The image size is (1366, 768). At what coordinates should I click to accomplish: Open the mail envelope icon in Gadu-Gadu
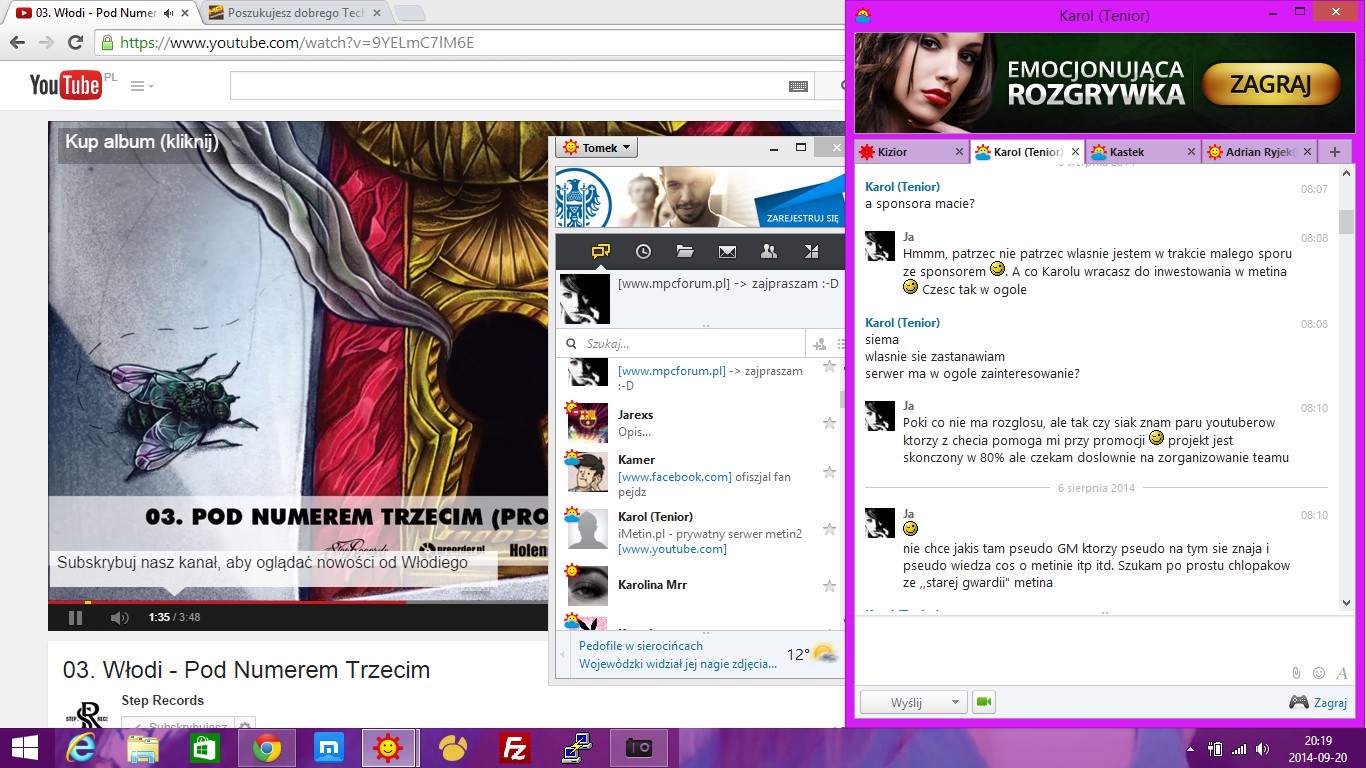point(727,251)
